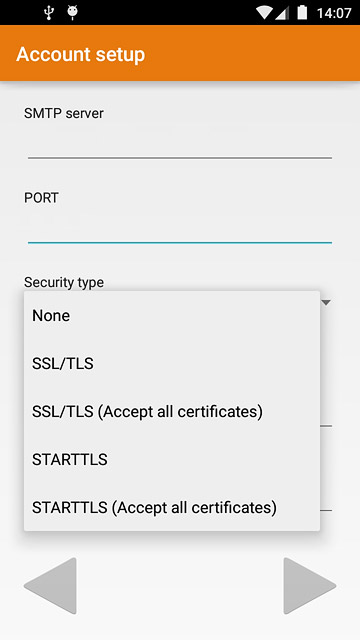This screenshot has height=640, width=360.
Task: Tap the 14:07 clock in status bar
Action: (x=334, y=13)
